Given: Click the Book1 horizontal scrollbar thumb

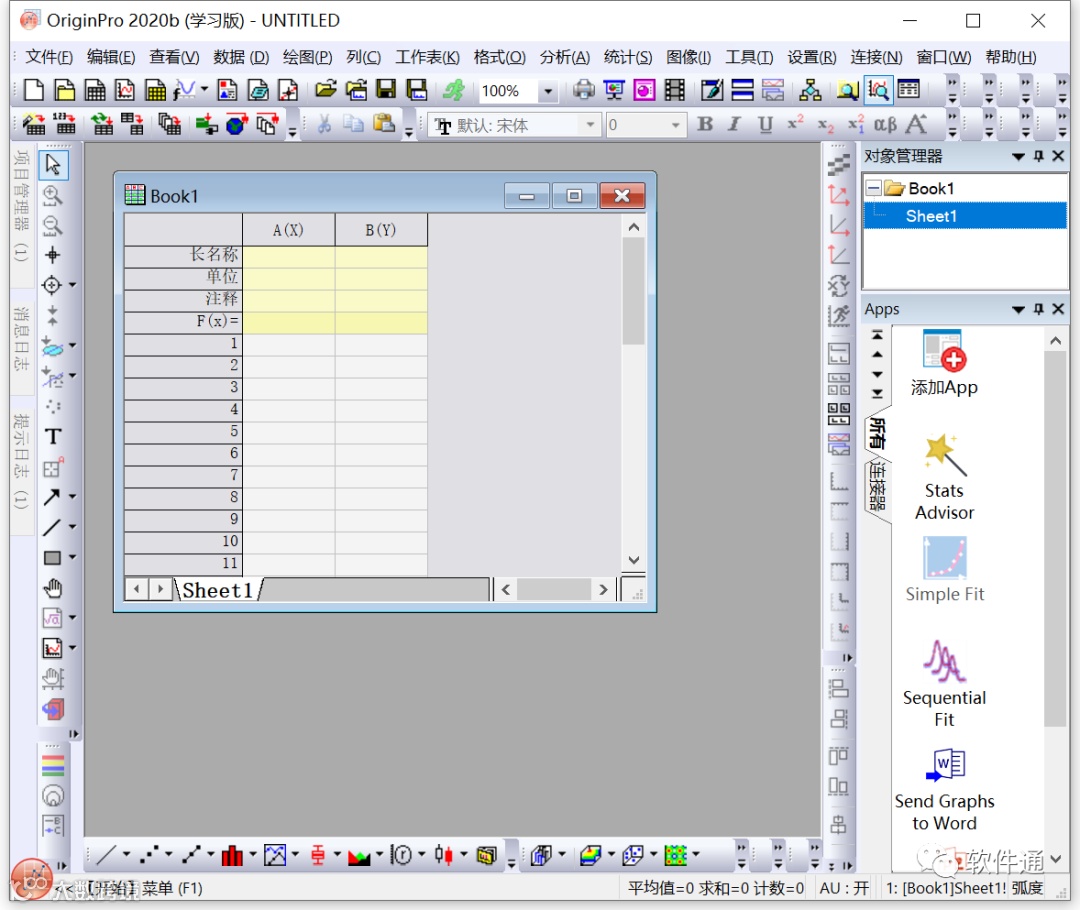Looking at the screenshot, I should (554, 590).
